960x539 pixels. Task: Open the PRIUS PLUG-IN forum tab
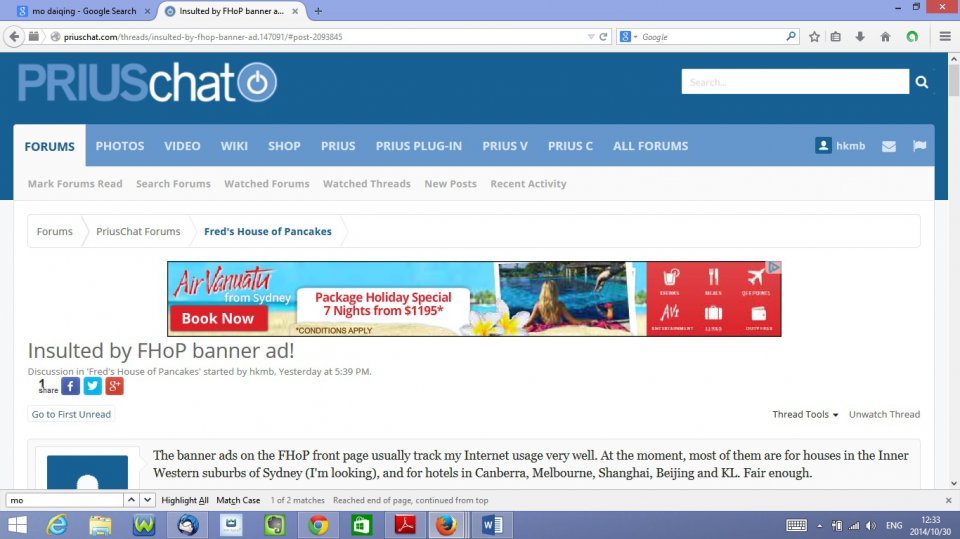point(418,146)
